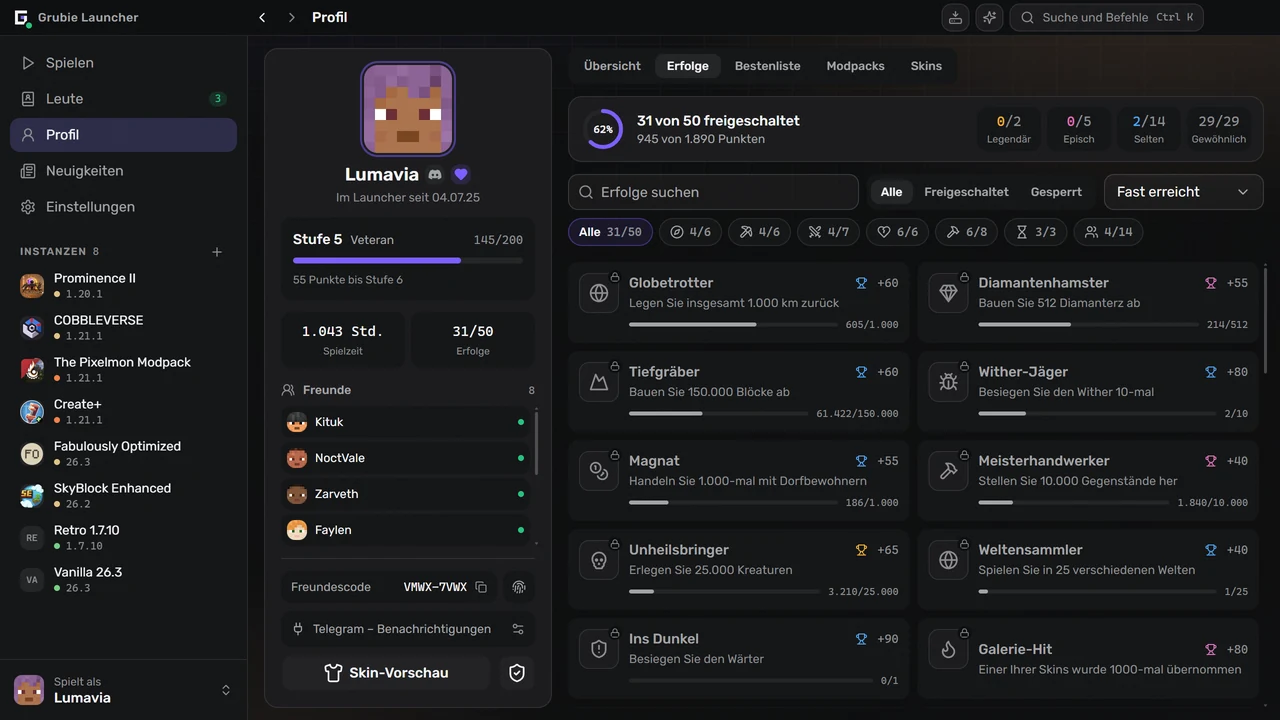Open Leute in the sidebar
This screenshot has height=720, width=1280.
point(123,99)
